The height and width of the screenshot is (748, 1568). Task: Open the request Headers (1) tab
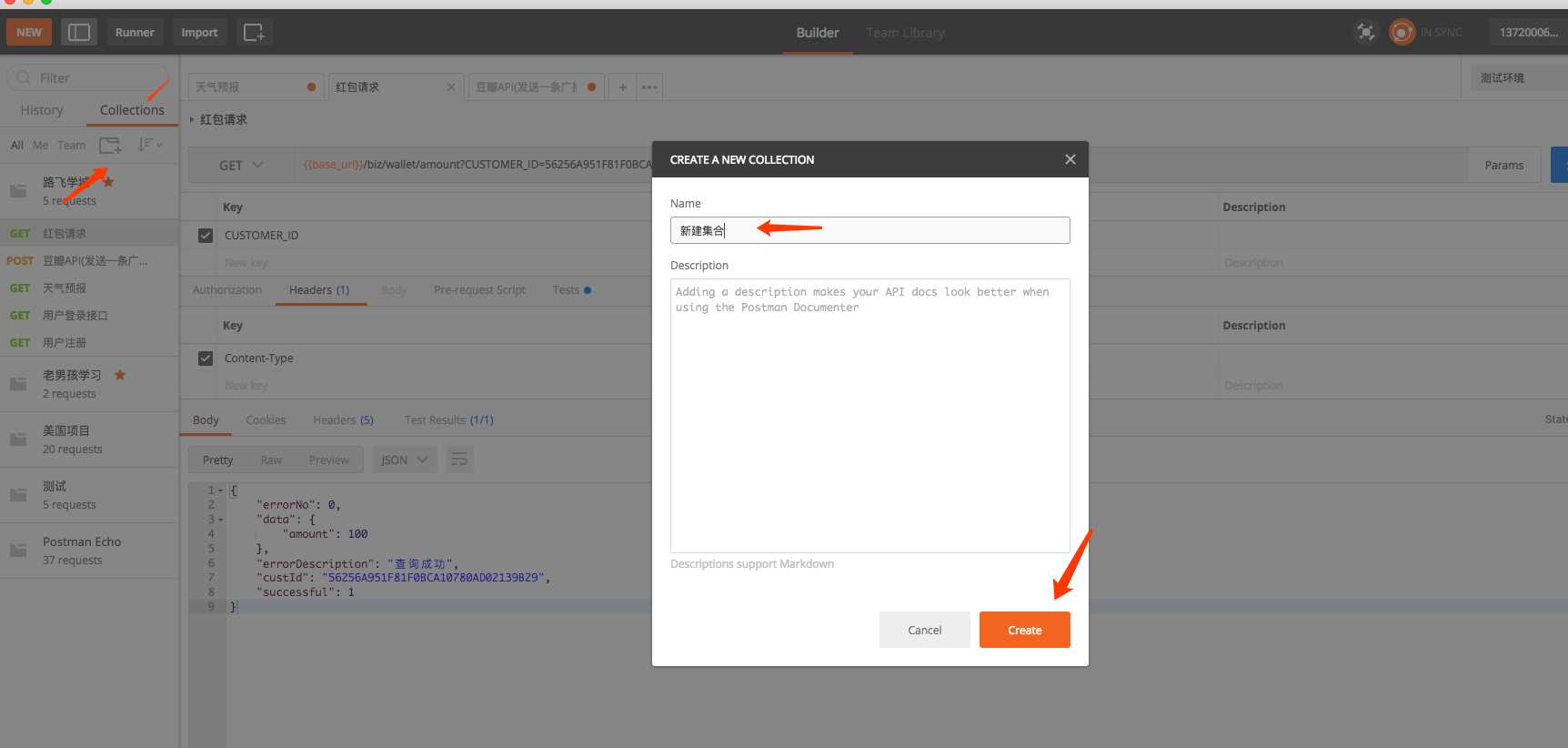point(319,289)
